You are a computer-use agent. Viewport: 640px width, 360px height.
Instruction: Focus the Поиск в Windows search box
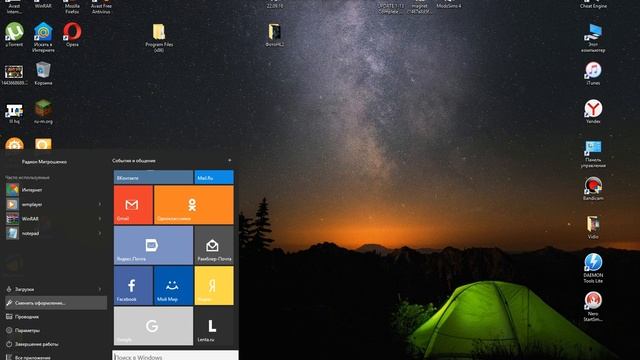(175, 356)
